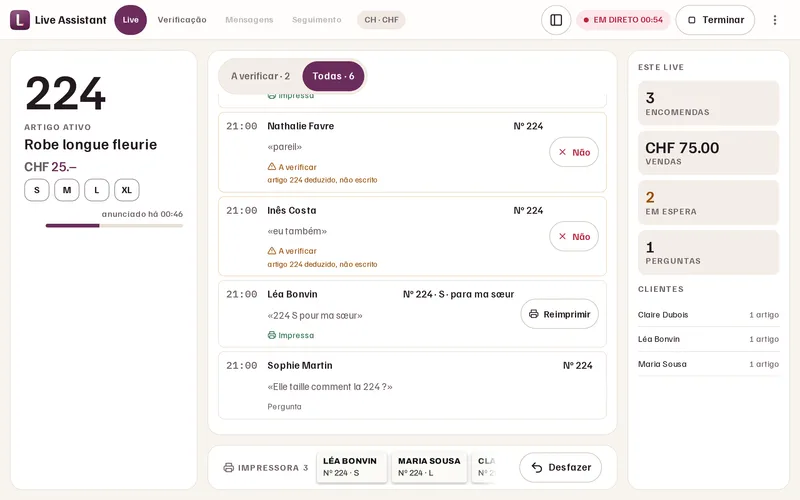Click the CH · CHF region chip
800x500 pixels.
coord(381,20)
